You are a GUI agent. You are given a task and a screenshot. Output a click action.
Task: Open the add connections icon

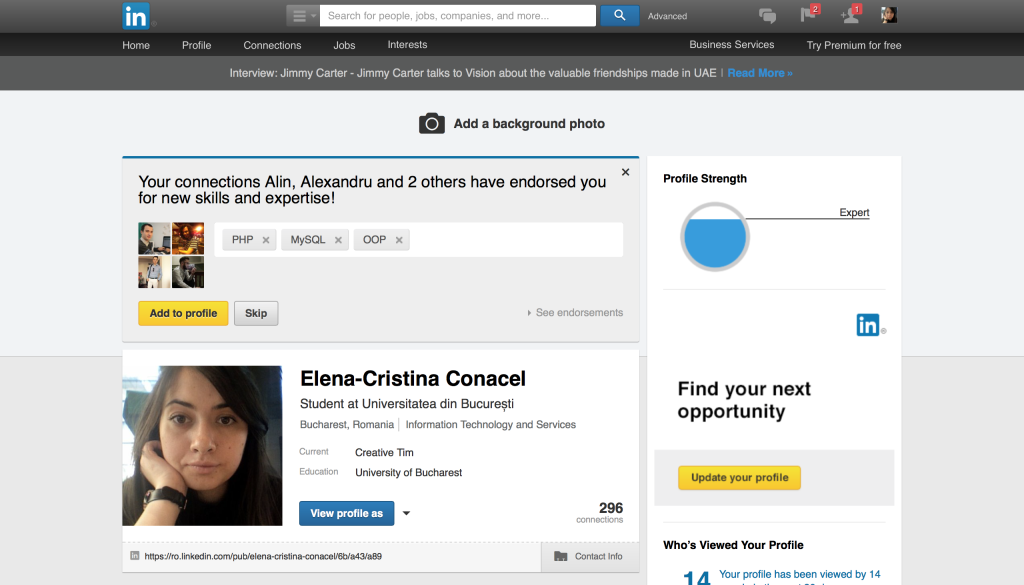(x=849, y=15)
